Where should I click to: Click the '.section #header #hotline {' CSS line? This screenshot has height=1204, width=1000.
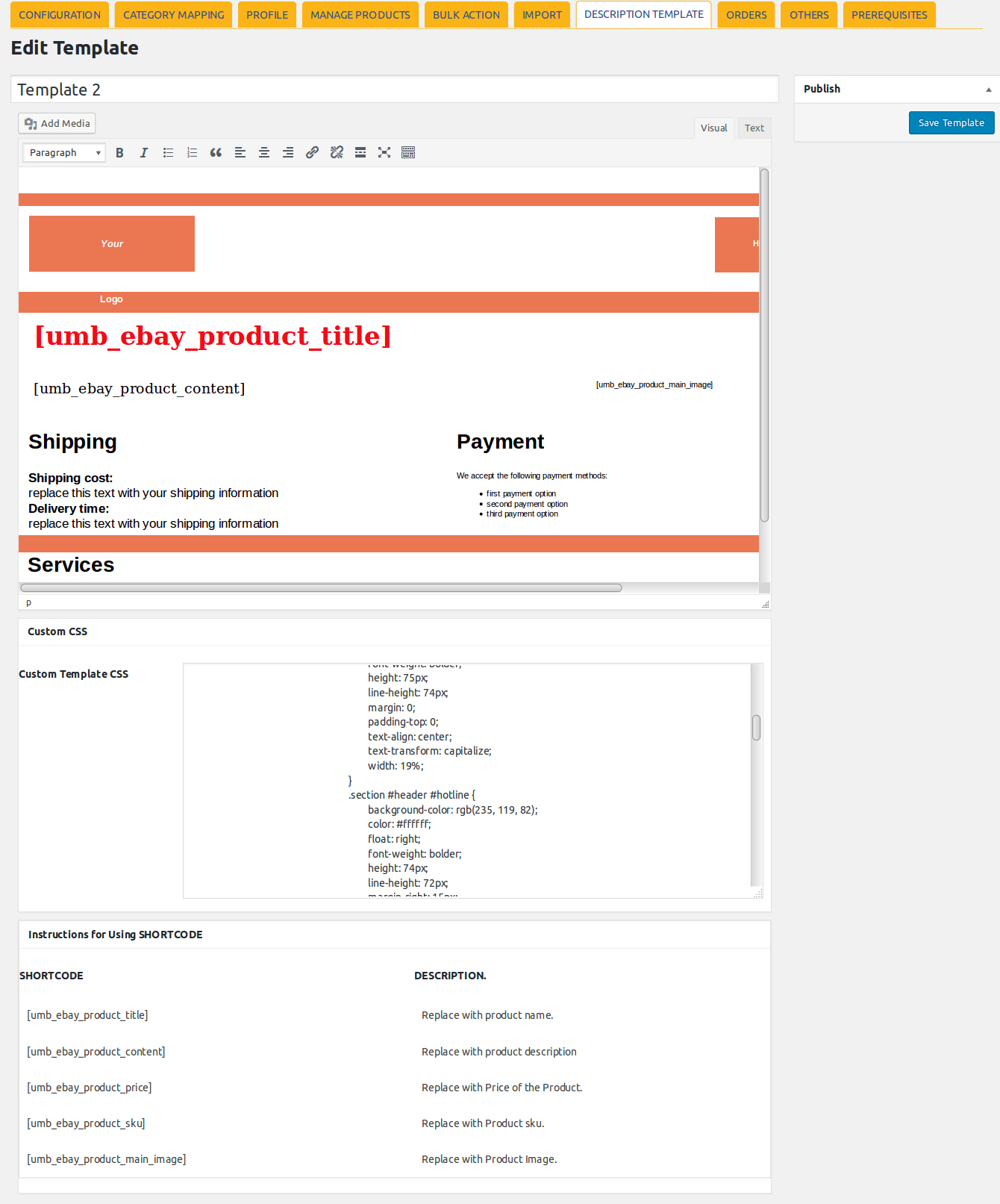pos(412,795)
